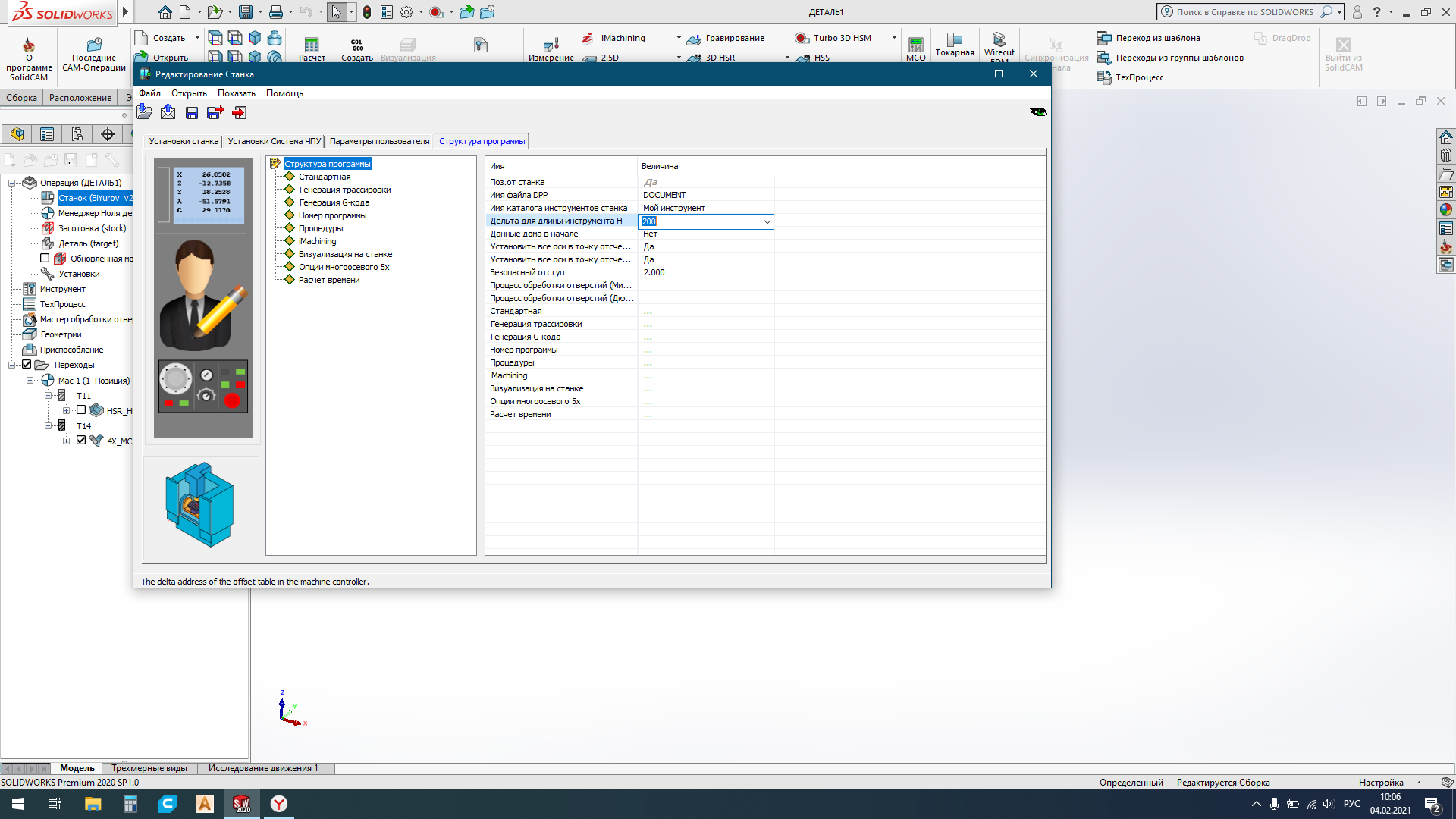
Task: Open the Токарная toolbar button
Action: point(955,45)
